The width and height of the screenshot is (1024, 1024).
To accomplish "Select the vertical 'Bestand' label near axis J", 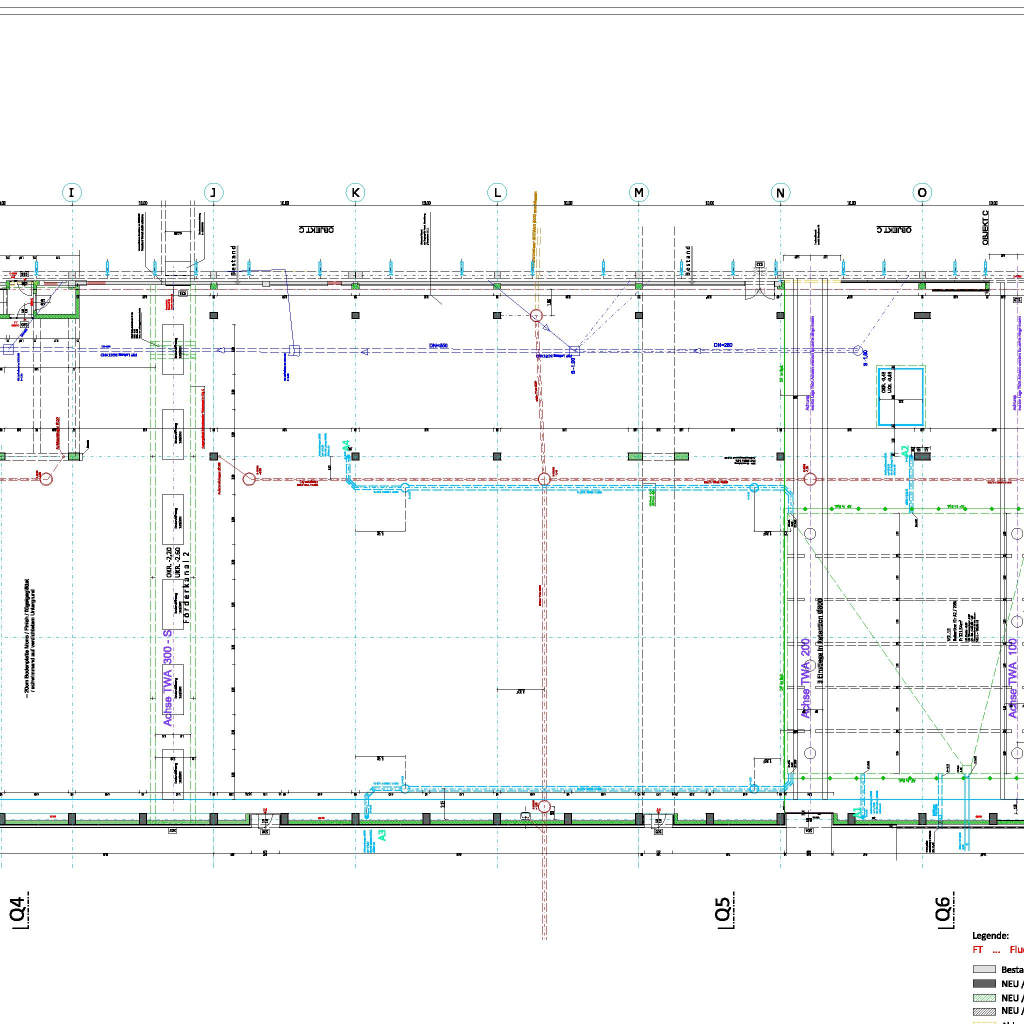I will [x=234, y=261].
